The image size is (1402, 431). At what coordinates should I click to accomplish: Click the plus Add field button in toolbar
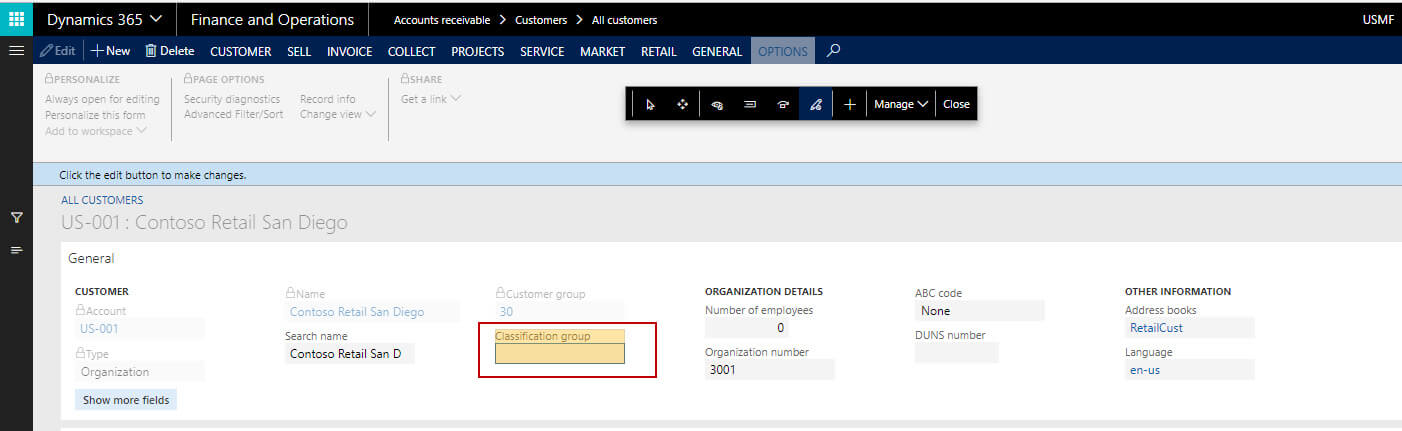850,104
